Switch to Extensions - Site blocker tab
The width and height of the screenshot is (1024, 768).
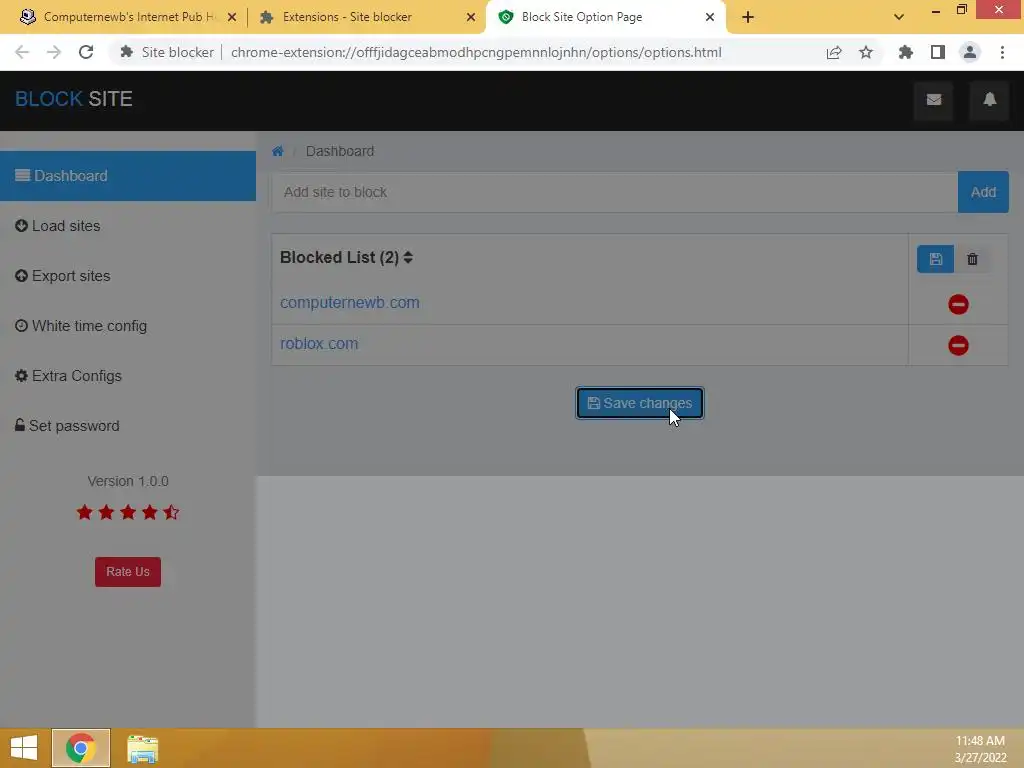[x=367, y=17]
